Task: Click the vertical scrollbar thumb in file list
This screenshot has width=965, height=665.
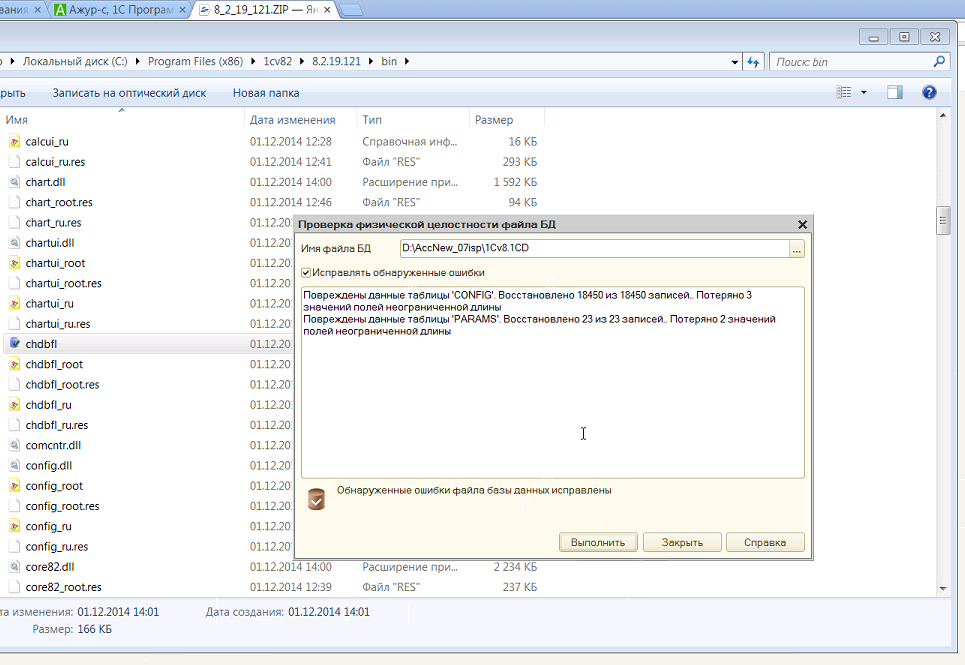Action: point(942,220)
